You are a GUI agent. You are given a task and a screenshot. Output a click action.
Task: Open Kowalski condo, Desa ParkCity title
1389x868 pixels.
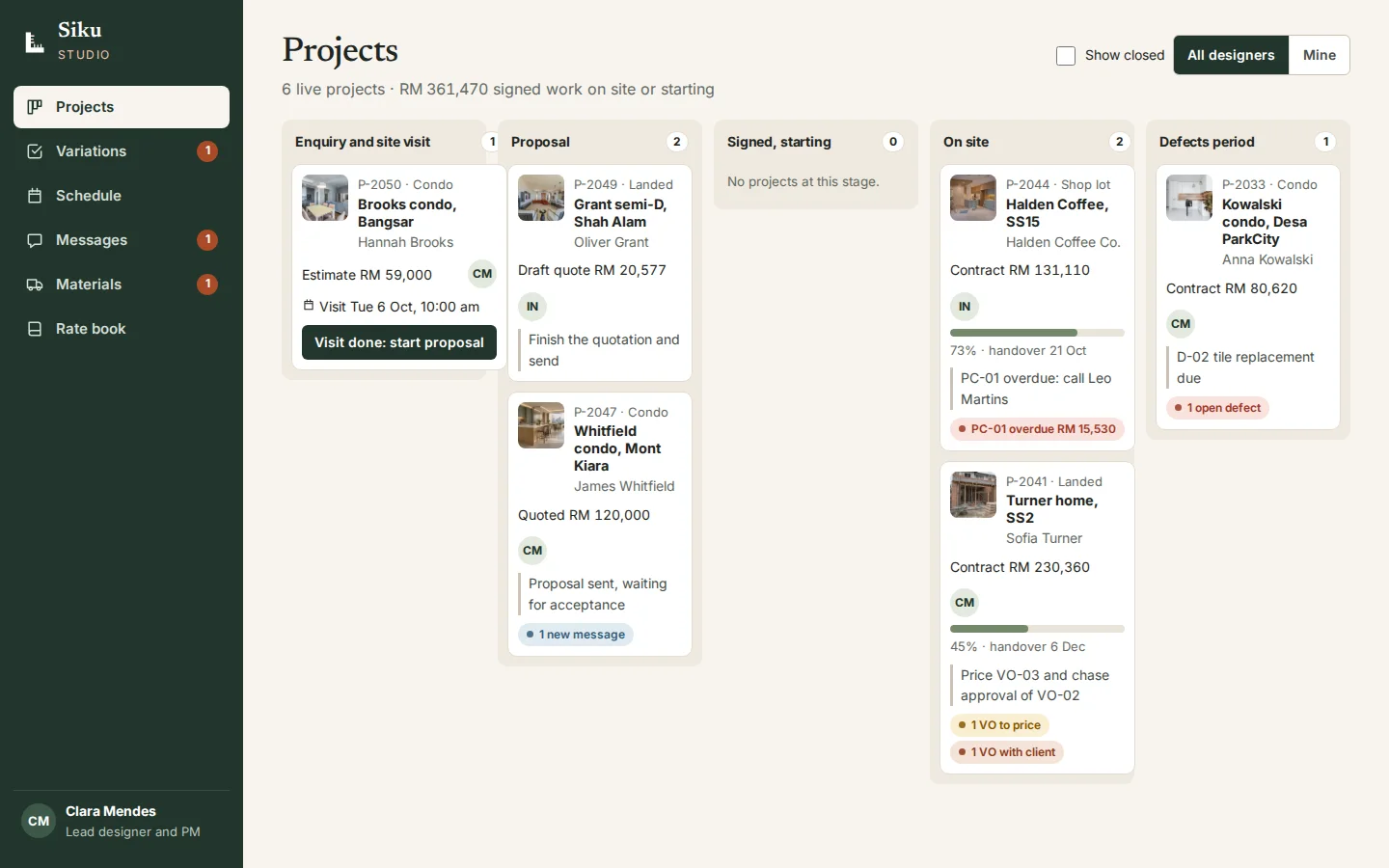(1265, 222)
